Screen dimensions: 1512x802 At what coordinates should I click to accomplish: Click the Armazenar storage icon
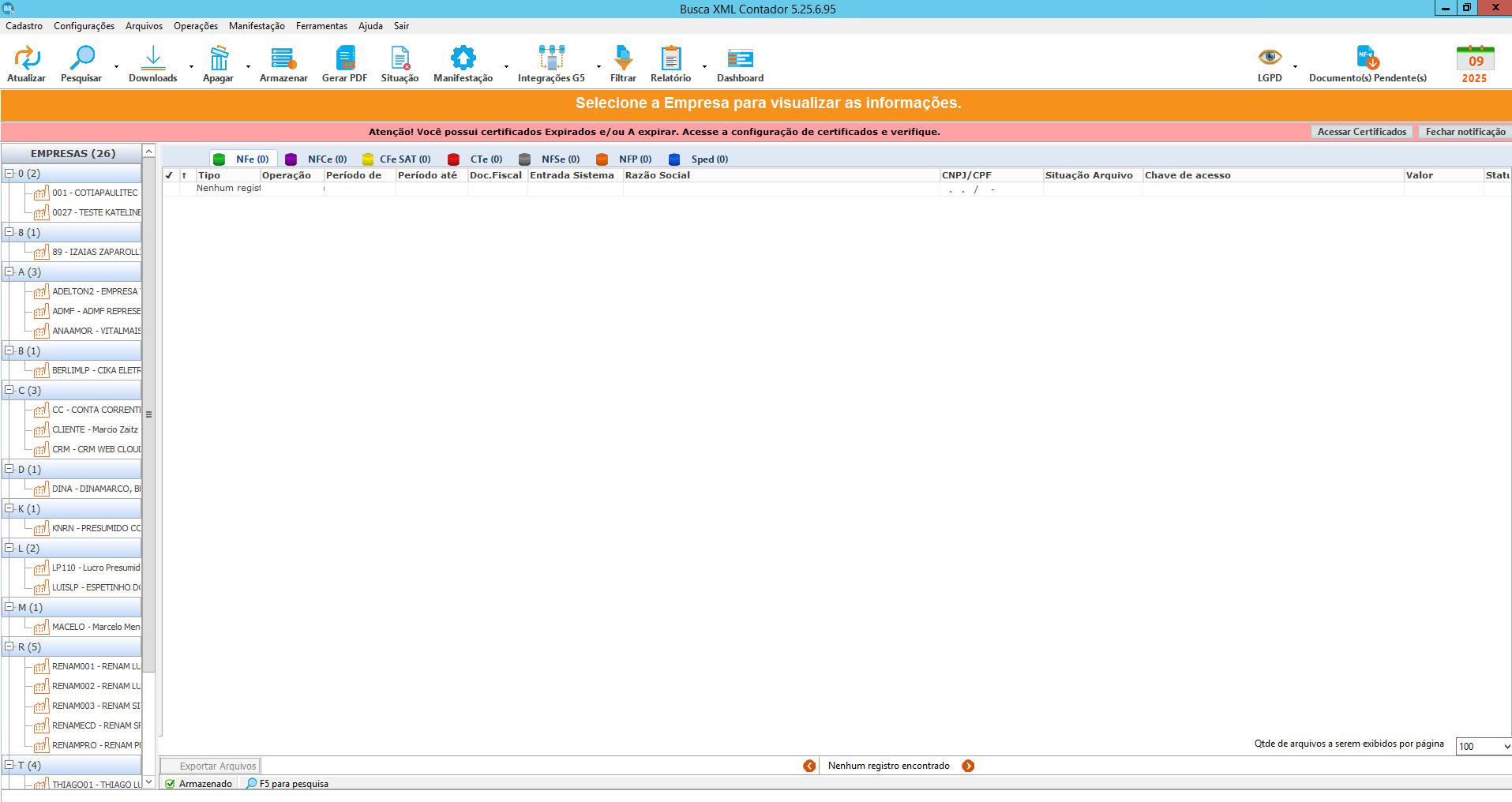tap(283, 58)
